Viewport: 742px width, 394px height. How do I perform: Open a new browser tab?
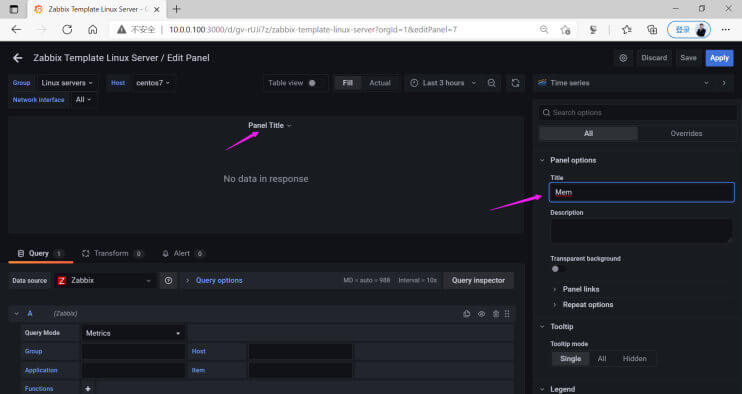(x=177, y=9)
